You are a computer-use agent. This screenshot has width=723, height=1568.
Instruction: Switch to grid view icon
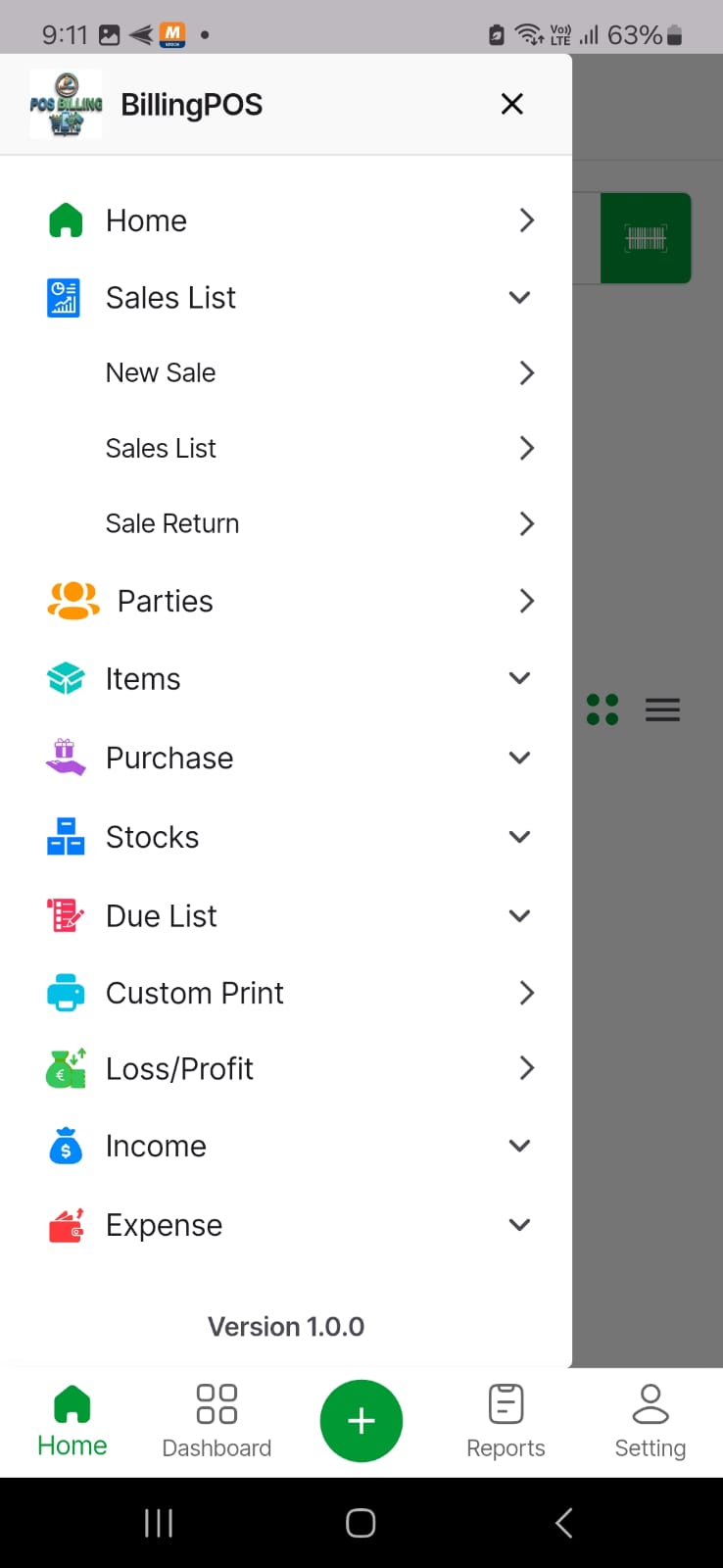(602, 710)
